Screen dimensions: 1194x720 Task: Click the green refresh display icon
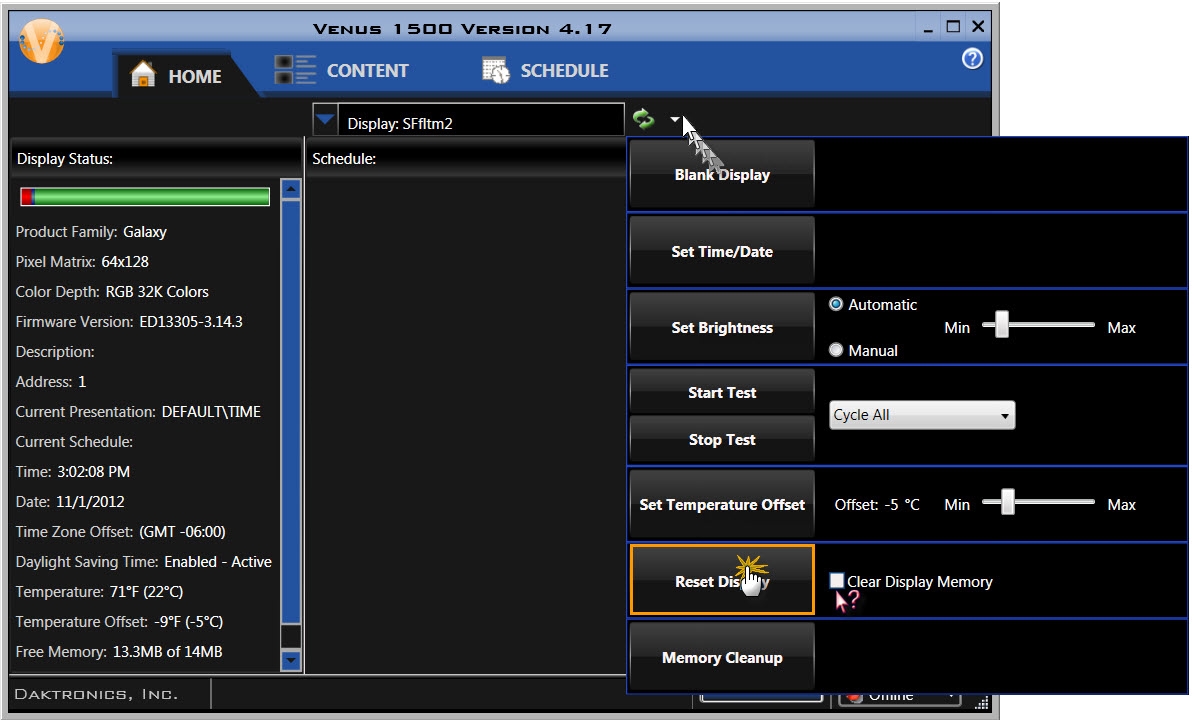pyautogui.click(x=644, y=120)
